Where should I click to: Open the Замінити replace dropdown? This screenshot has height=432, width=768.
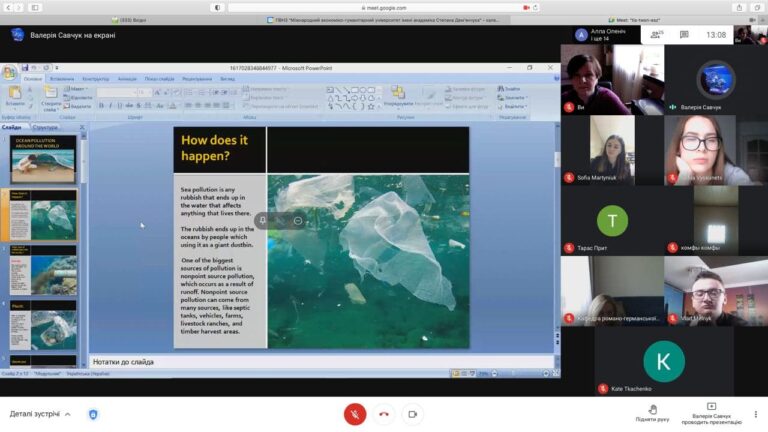point(512,97)
